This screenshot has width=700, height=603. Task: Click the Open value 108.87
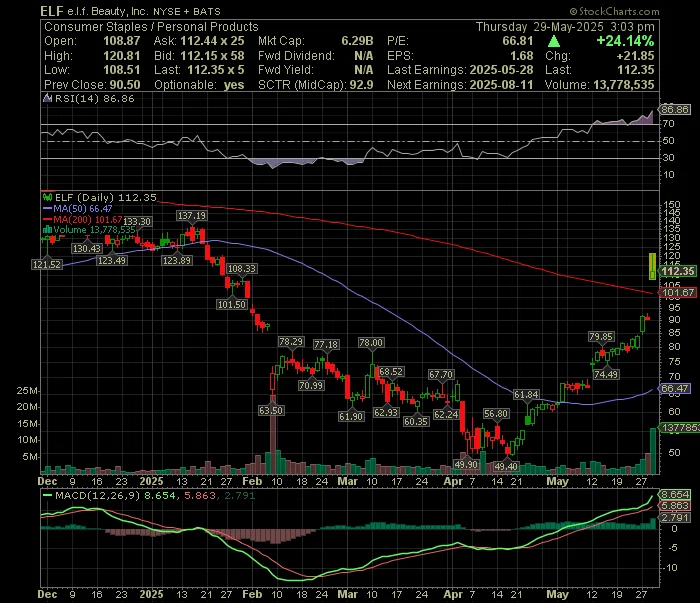point(122,41)
